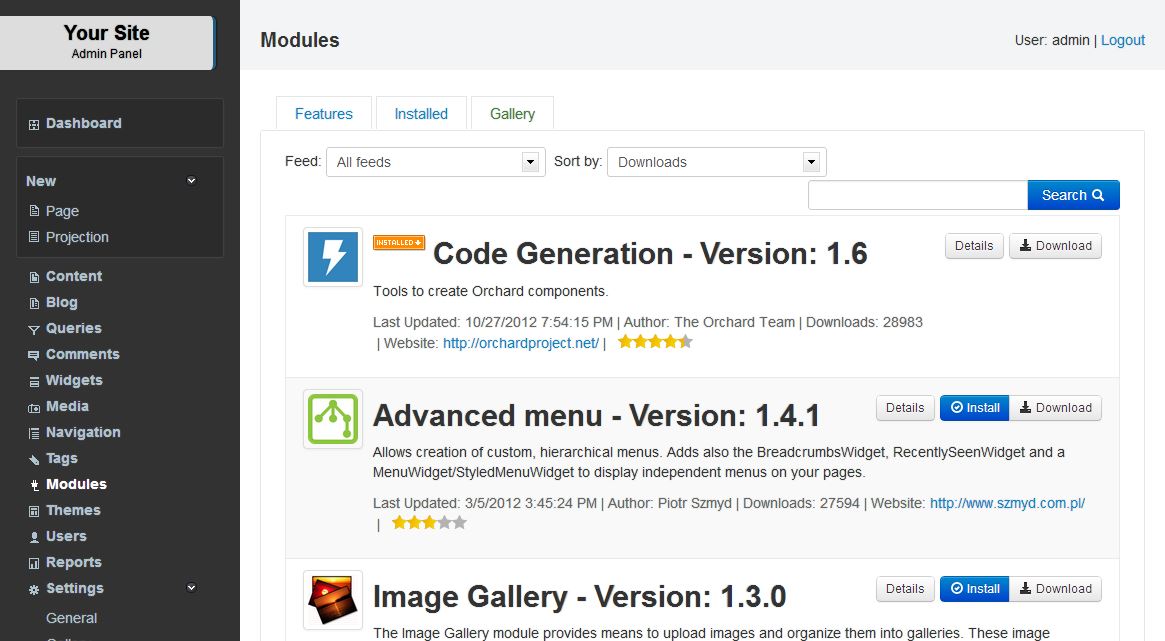Viewport: 1165px width, 641px height.
Task: Click the Image Gallery module icon
Action: (332, 596)
